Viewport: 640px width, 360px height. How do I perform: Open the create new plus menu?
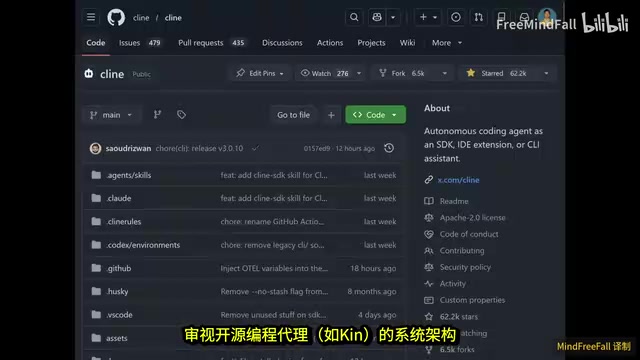427,17
